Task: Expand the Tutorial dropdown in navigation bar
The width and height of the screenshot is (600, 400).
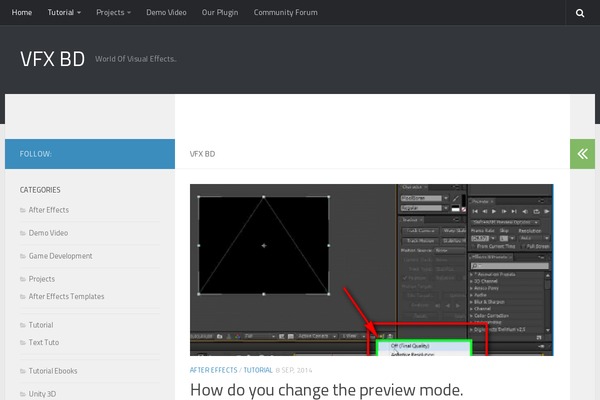Action: [64, 13]
